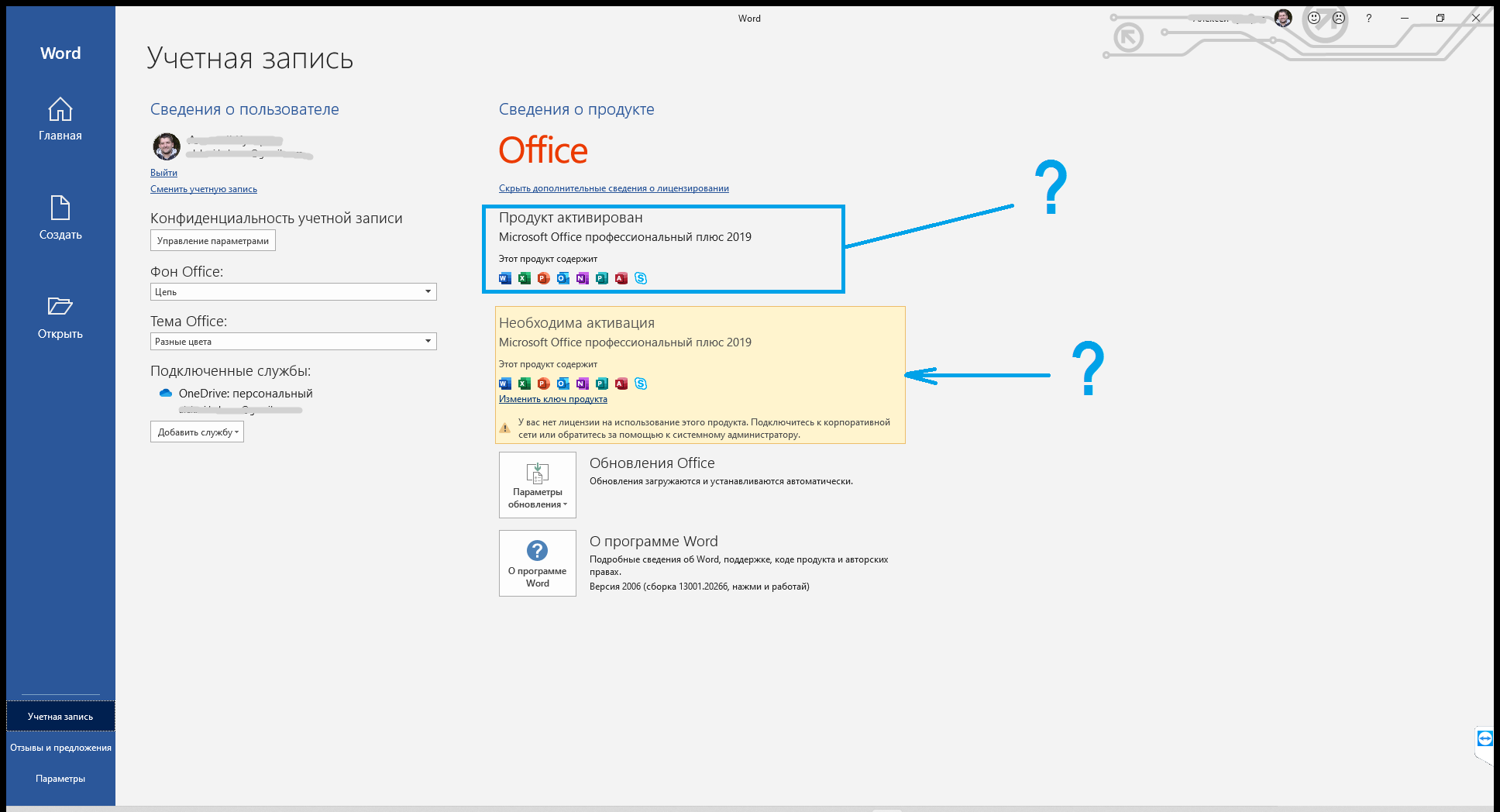Open Параметры обновления dropdown button
Image resolution: width=1500 pixels, height=812 pixels.
pos(538,485)
